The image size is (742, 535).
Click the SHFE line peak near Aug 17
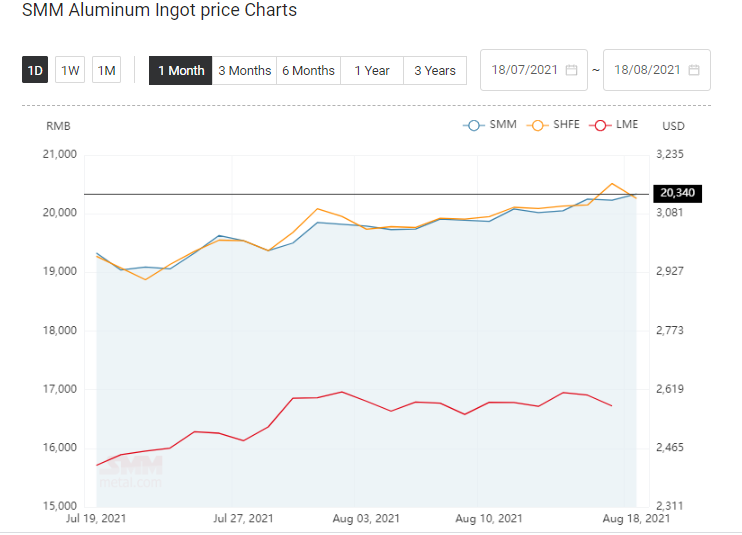click(x=612, y=184)
